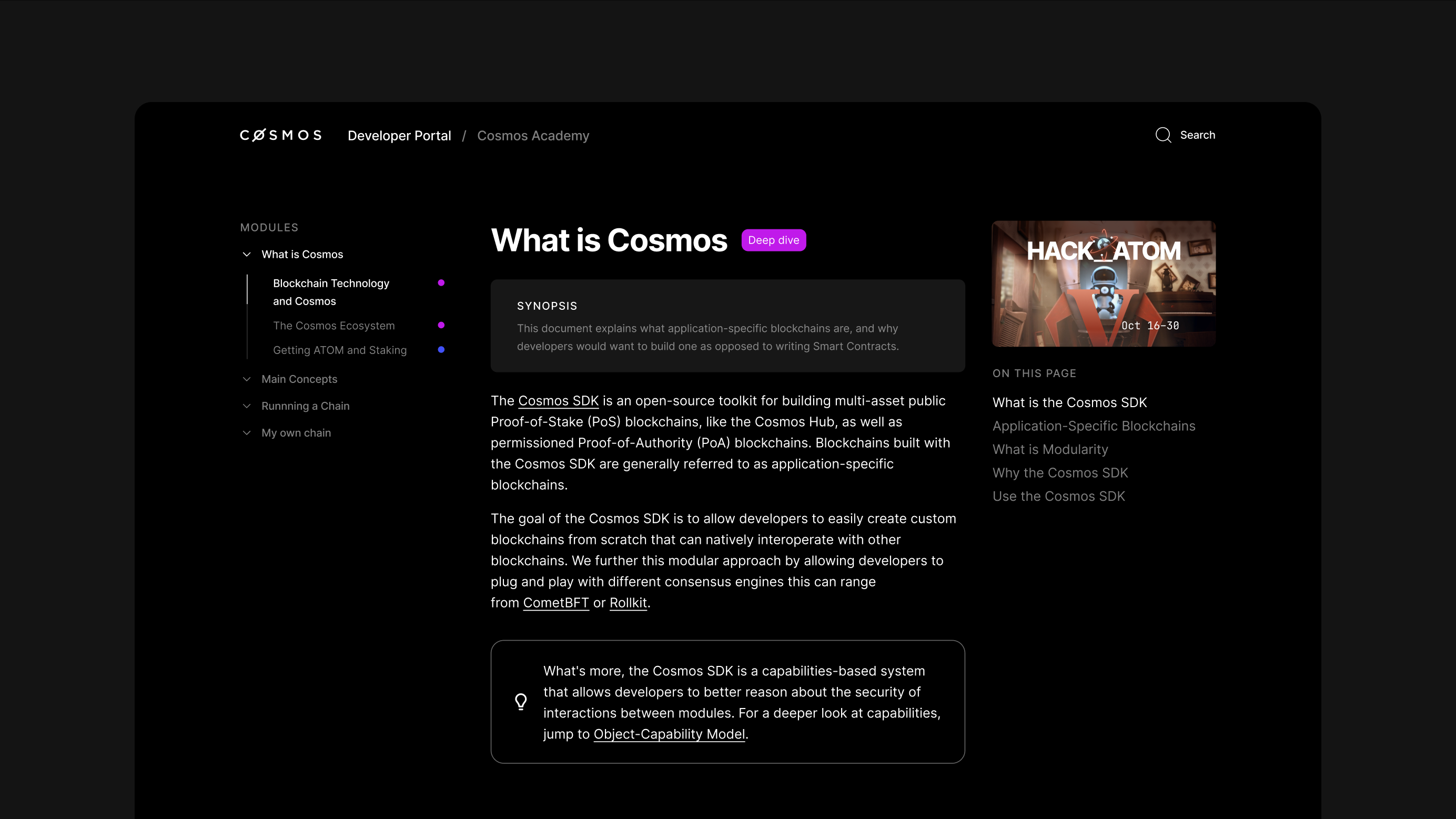
Task: Click the lightbulb tip icon
Action: coord(521,701)
